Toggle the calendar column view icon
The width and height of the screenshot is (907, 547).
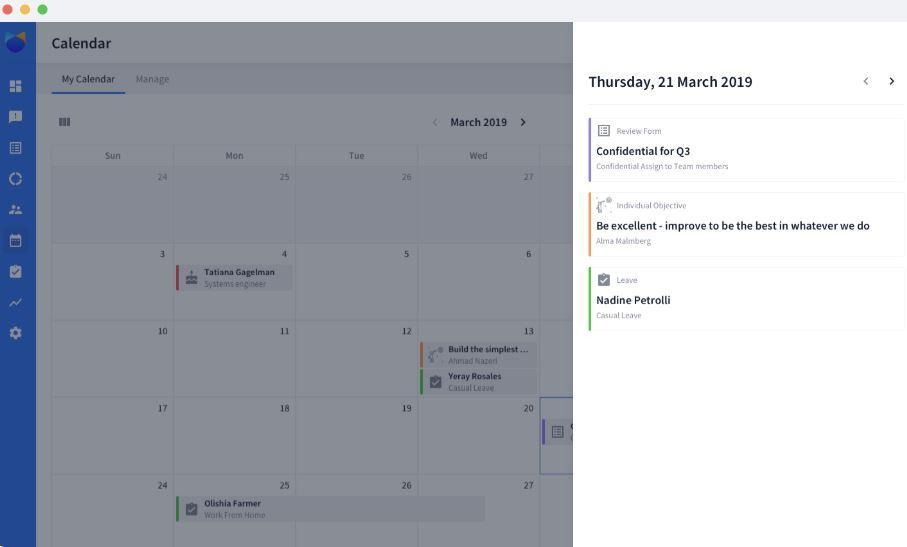tap(65, 122)
